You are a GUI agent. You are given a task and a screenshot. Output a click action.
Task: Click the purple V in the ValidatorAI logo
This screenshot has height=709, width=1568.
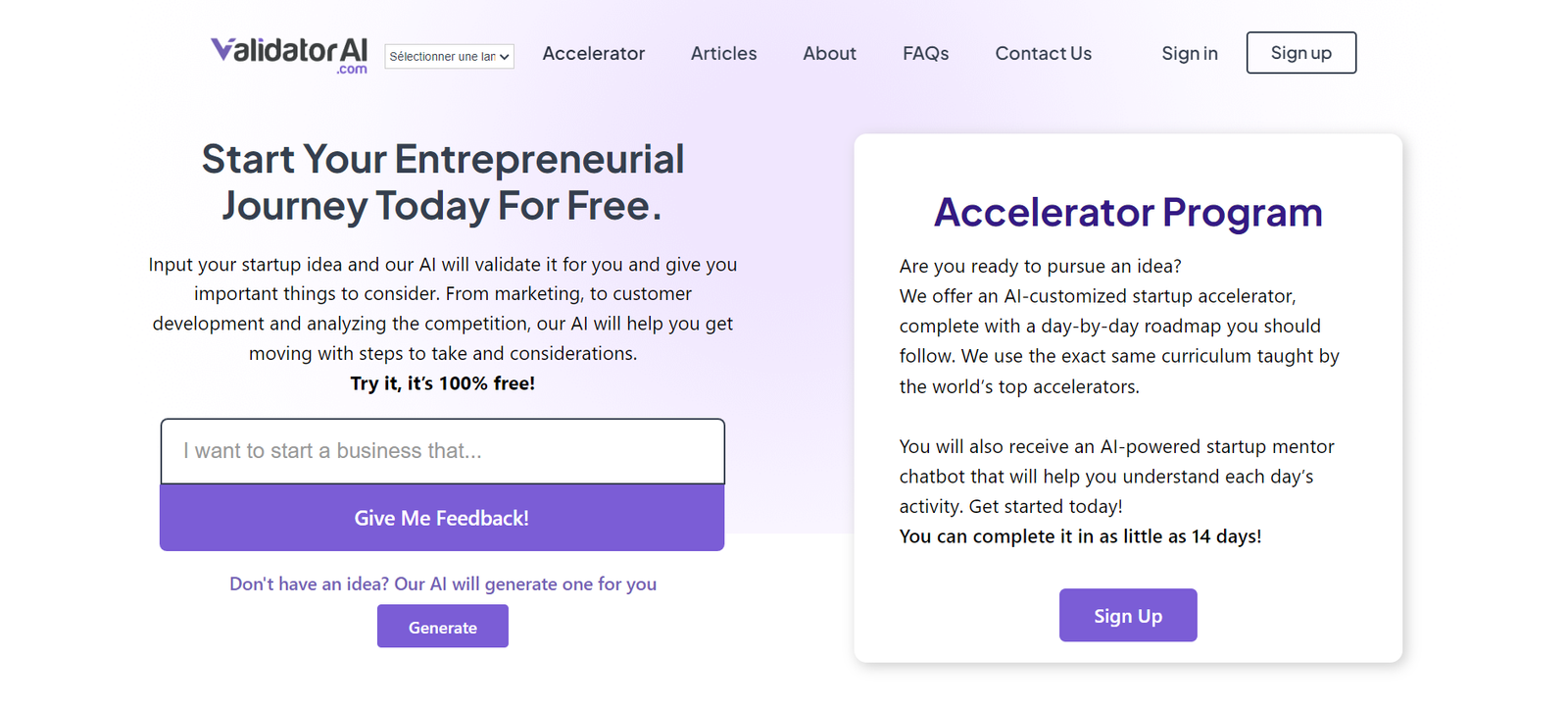click(220, 49)
